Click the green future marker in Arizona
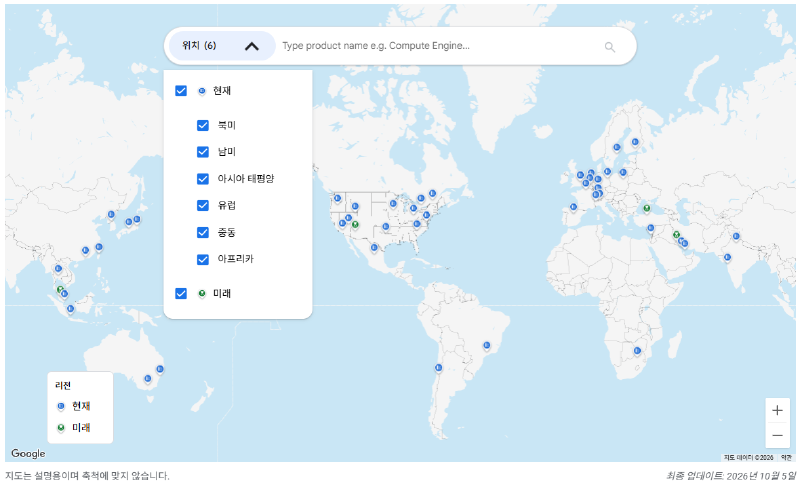 [355, 225]
